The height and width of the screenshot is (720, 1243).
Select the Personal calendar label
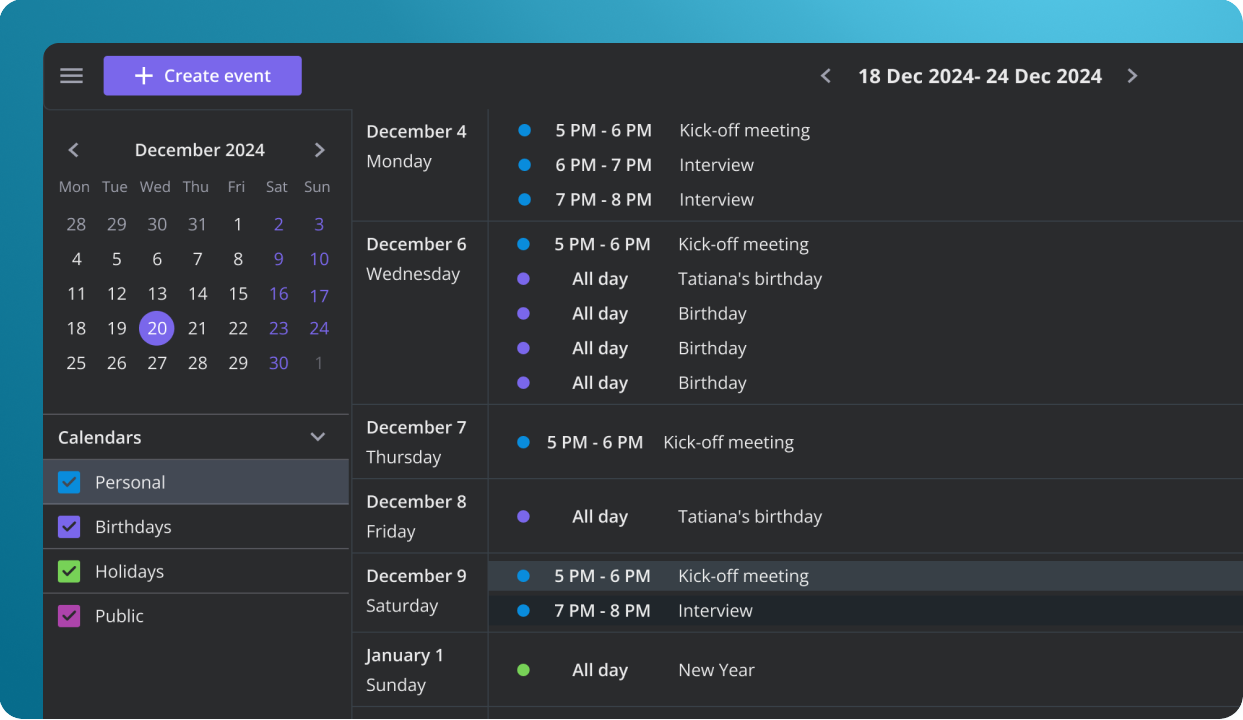130,482
